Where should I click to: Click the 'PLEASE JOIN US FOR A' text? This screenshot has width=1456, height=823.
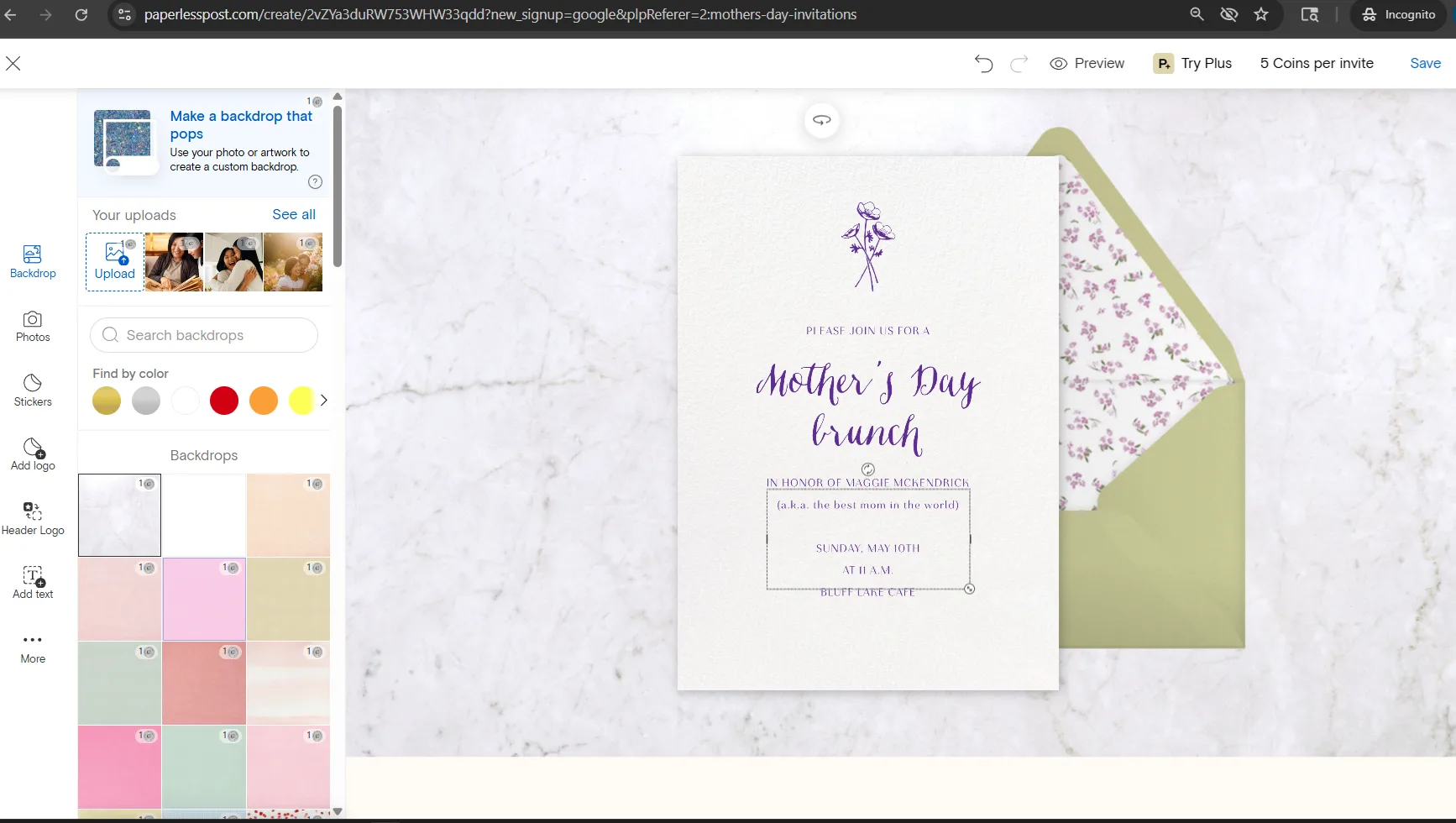coord(867,331)
